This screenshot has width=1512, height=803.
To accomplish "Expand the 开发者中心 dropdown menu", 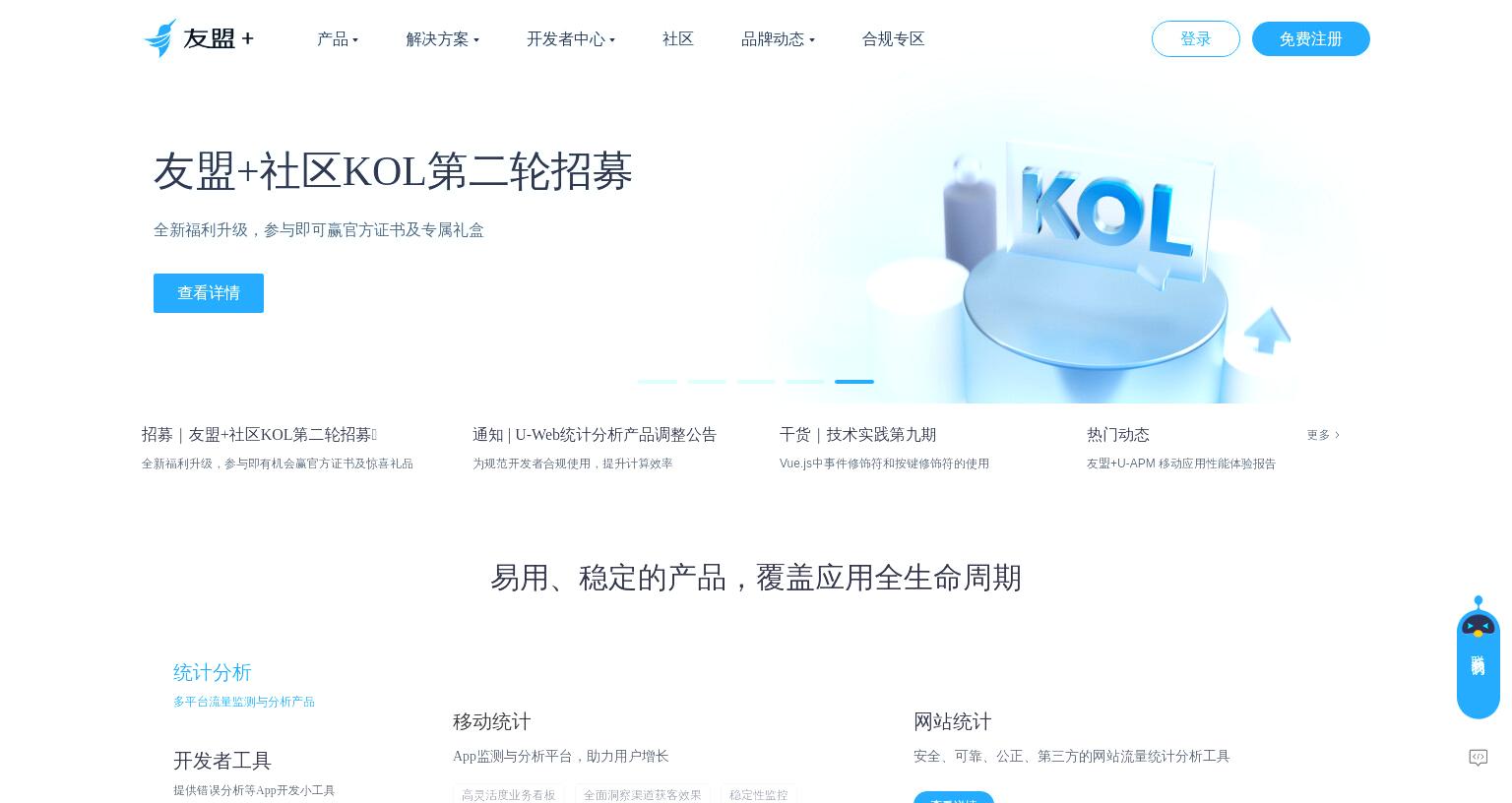I will (x=571, y=39).
